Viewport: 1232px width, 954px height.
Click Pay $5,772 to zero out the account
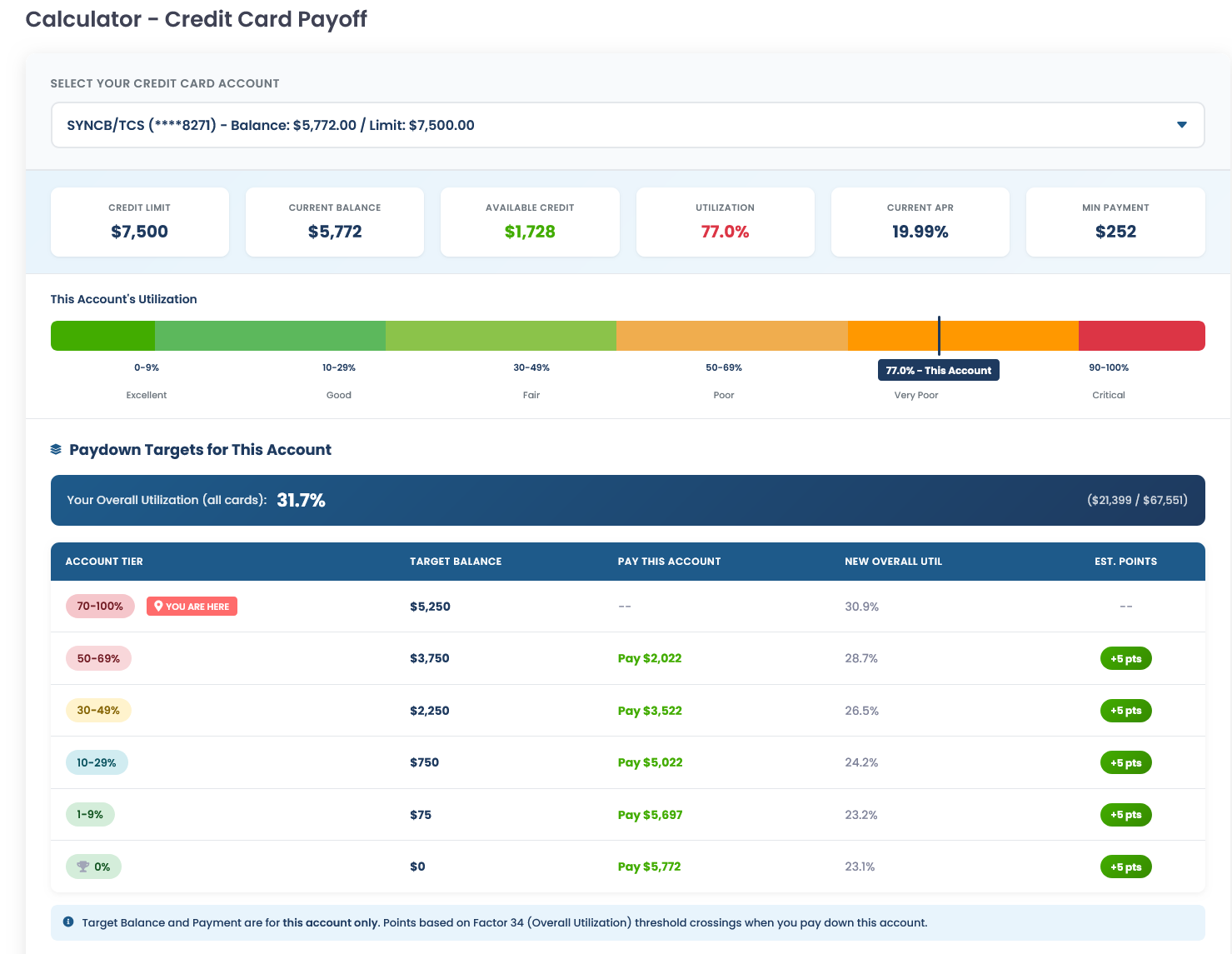[x=650, y=867]
